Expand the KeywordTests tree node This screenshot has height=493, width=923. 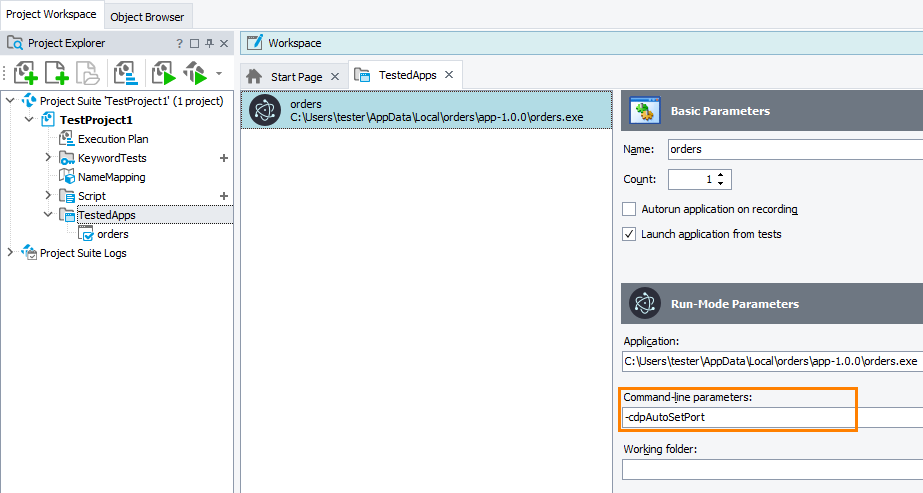coord(48,158)
